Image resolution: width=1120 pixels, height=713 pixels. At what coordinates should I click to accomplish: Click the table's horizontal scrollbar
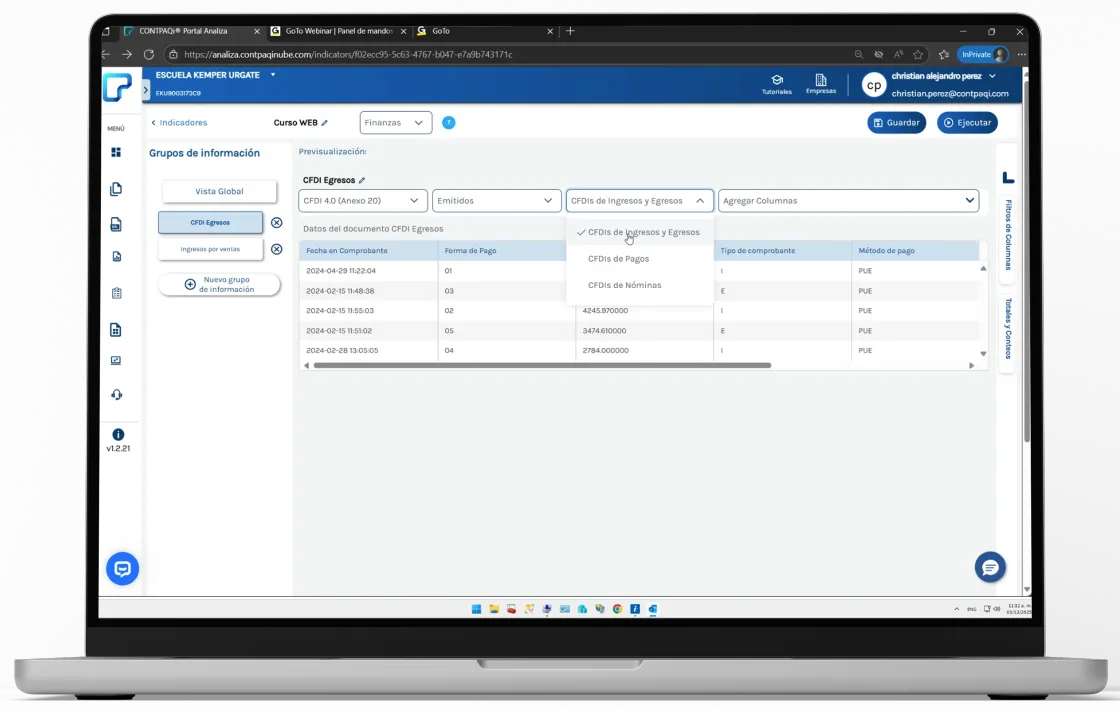pyautogui.click(x=542, y=366)
